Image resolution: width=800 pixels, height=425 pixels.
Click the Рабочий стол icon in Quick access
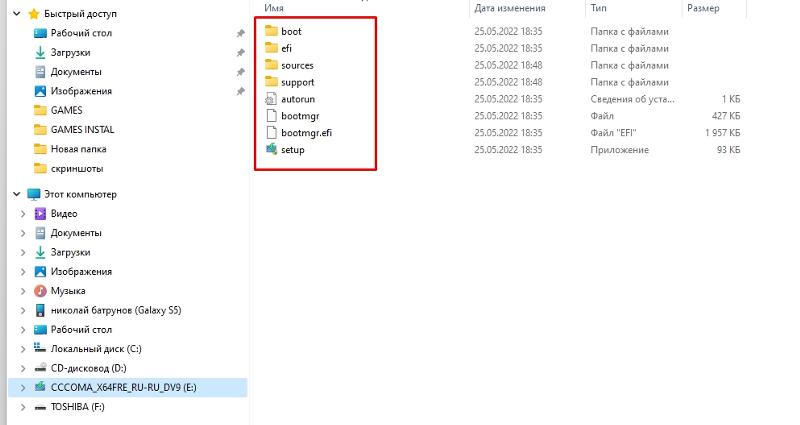(x=40, y=33)
